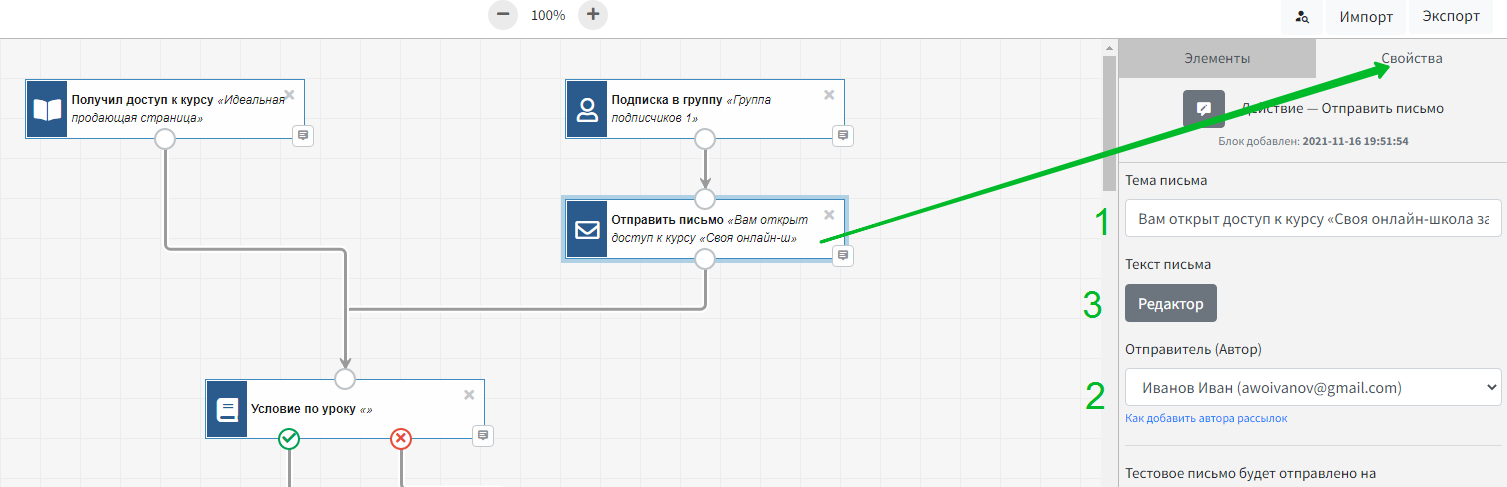The width and height of the screenshot is (1507, 487).
Task: Delete the 'Условие по уроку' block
Action: tap(469, 394)
